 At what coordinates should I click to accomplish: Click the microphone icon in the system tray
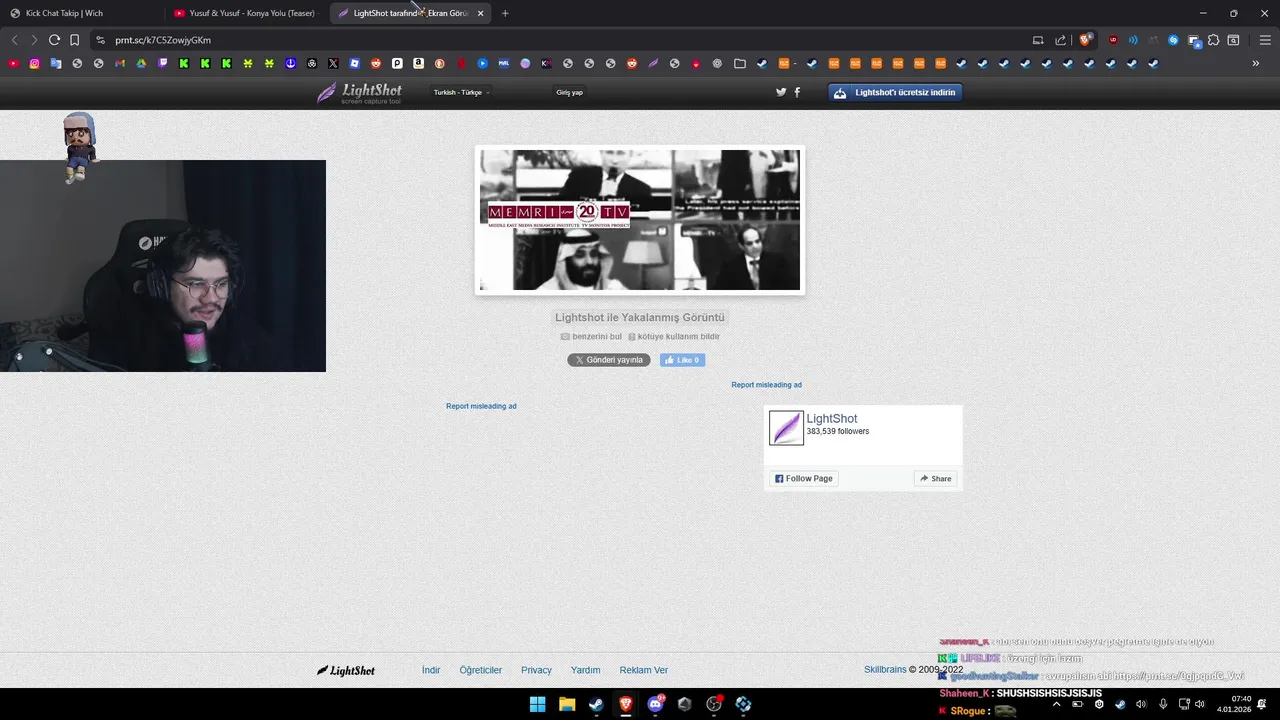(1162, 704)
